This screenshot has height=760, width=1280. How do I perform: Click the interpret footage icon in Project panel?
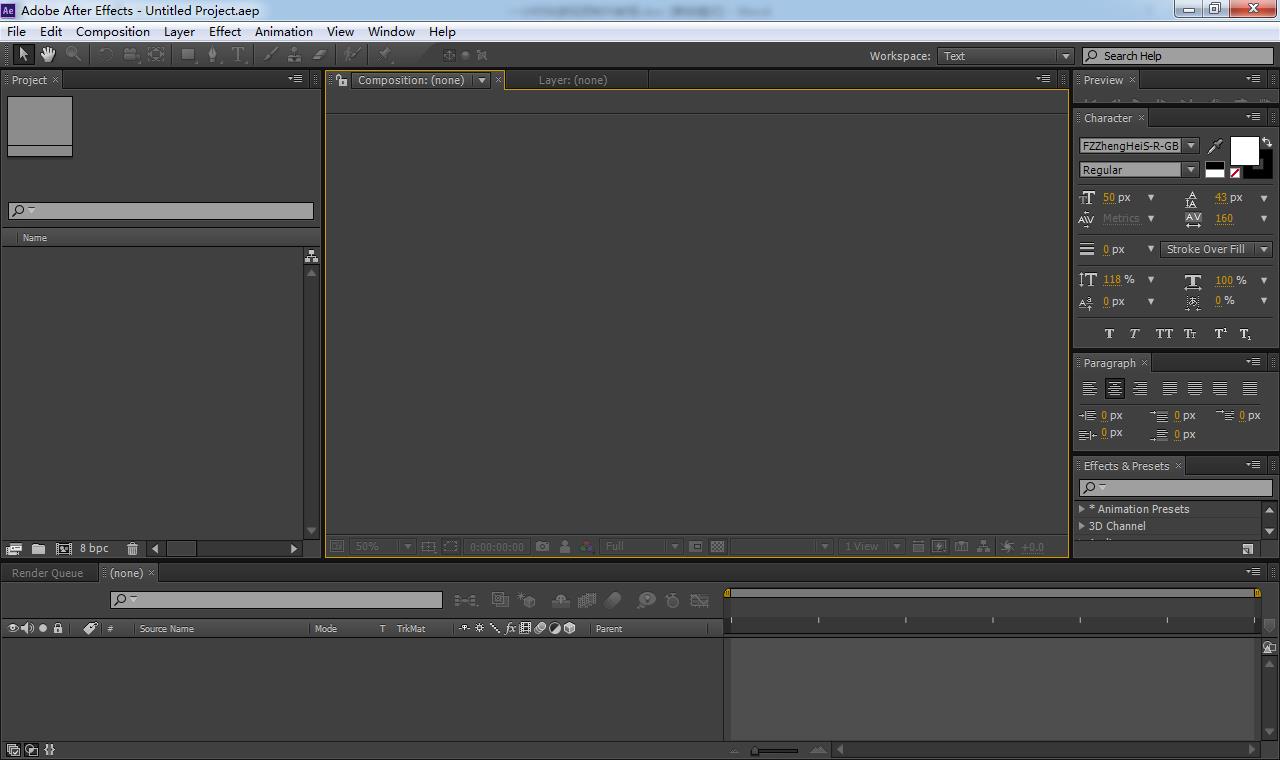pyautogui.click(x=14, y=549)
